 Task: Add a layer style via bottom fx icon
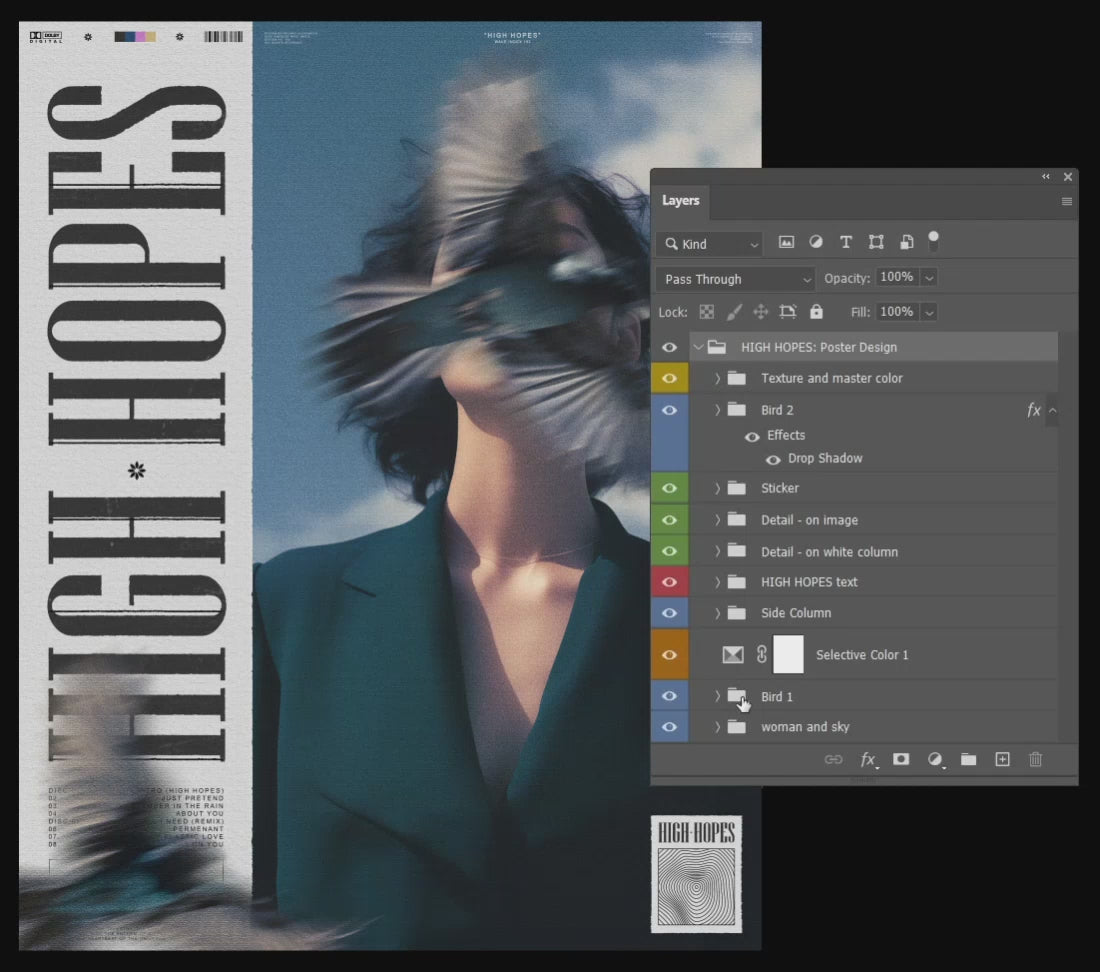point(868,760)
